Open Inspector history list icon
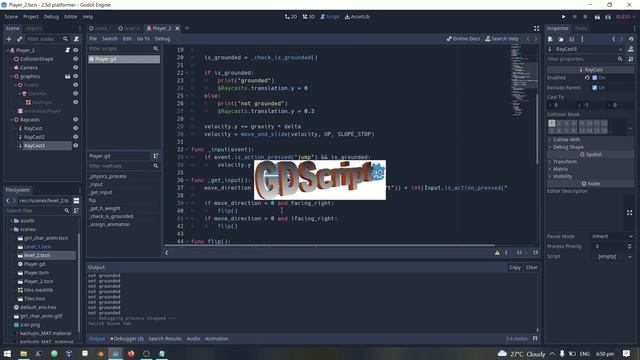Viewport: 640px width, 360px height. point(631,39)
